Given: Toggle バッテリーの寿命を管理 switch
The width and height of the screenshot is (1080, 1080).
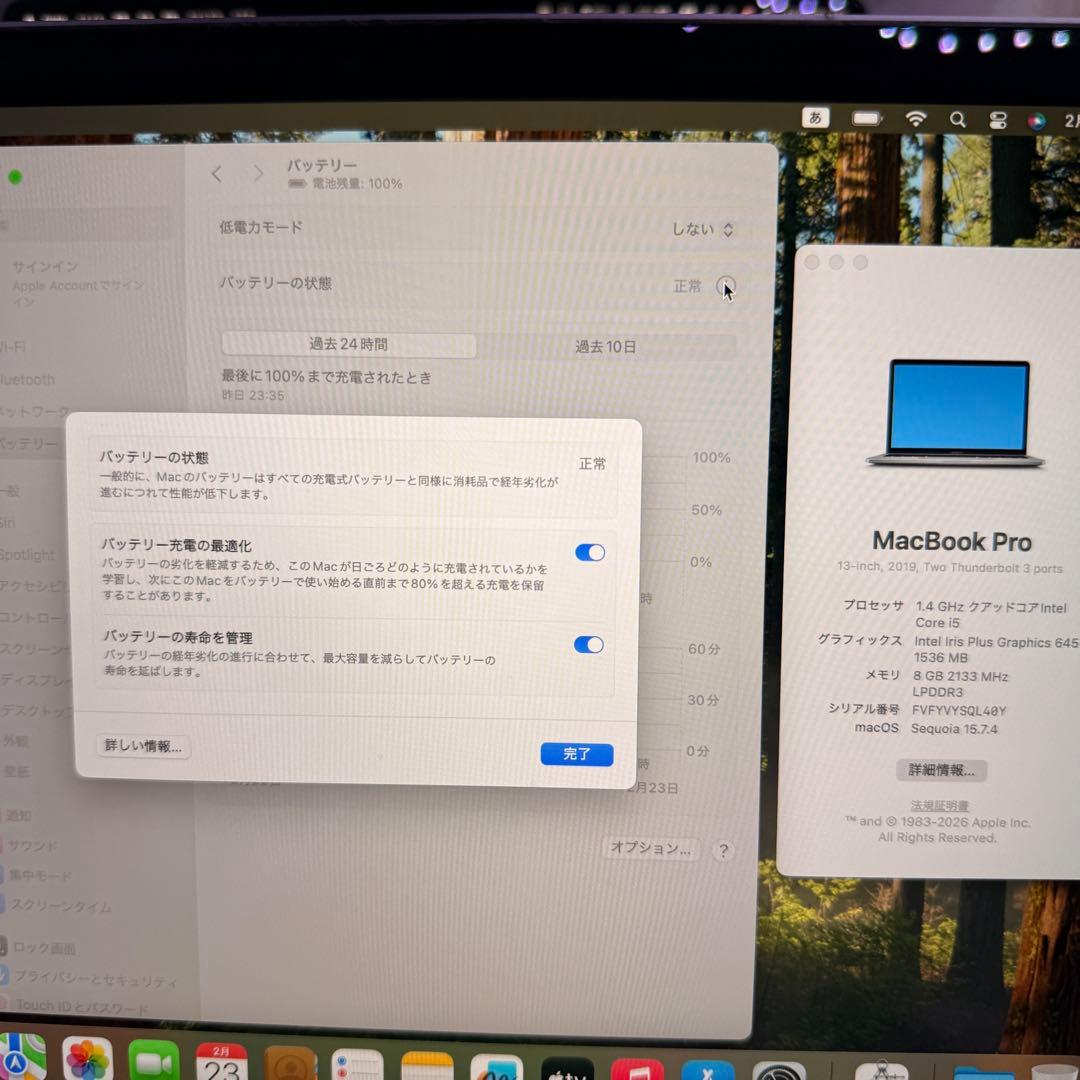Looking at the screenshot, I should point(588,645).
